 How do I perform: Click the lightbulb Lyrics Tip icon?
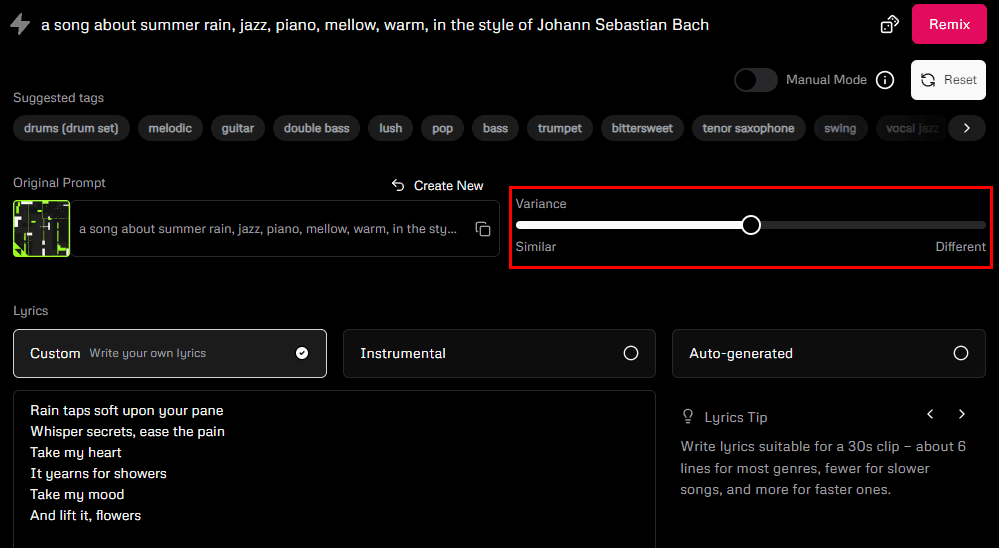[688, 416]
